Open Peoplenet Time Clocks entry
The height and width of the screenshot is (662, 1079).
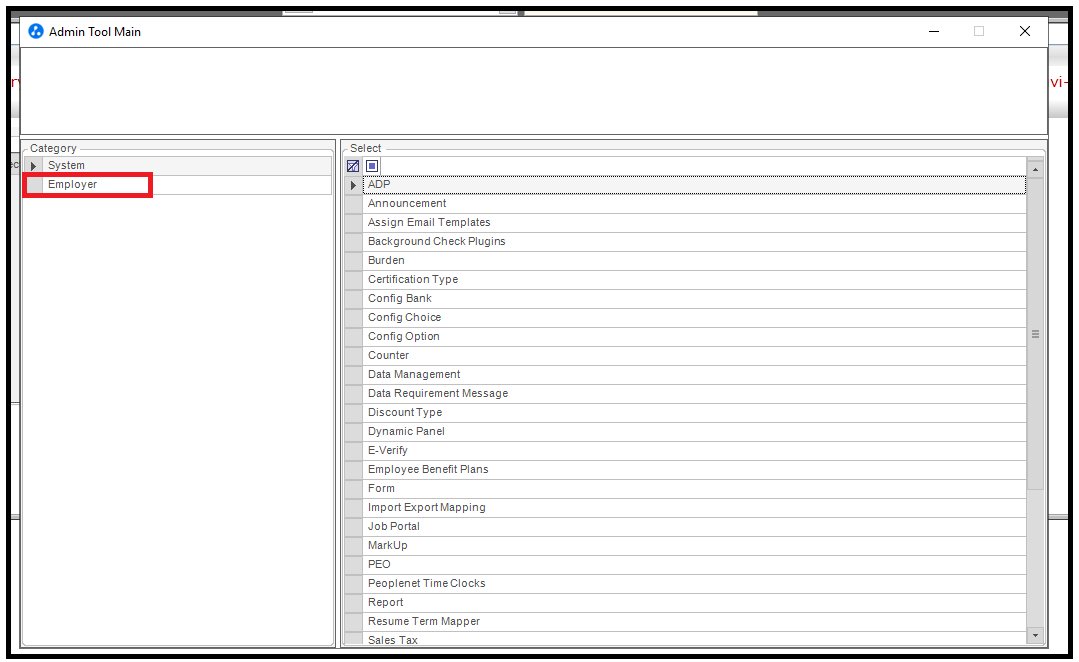pyautogui.click(x=694, y=584)
